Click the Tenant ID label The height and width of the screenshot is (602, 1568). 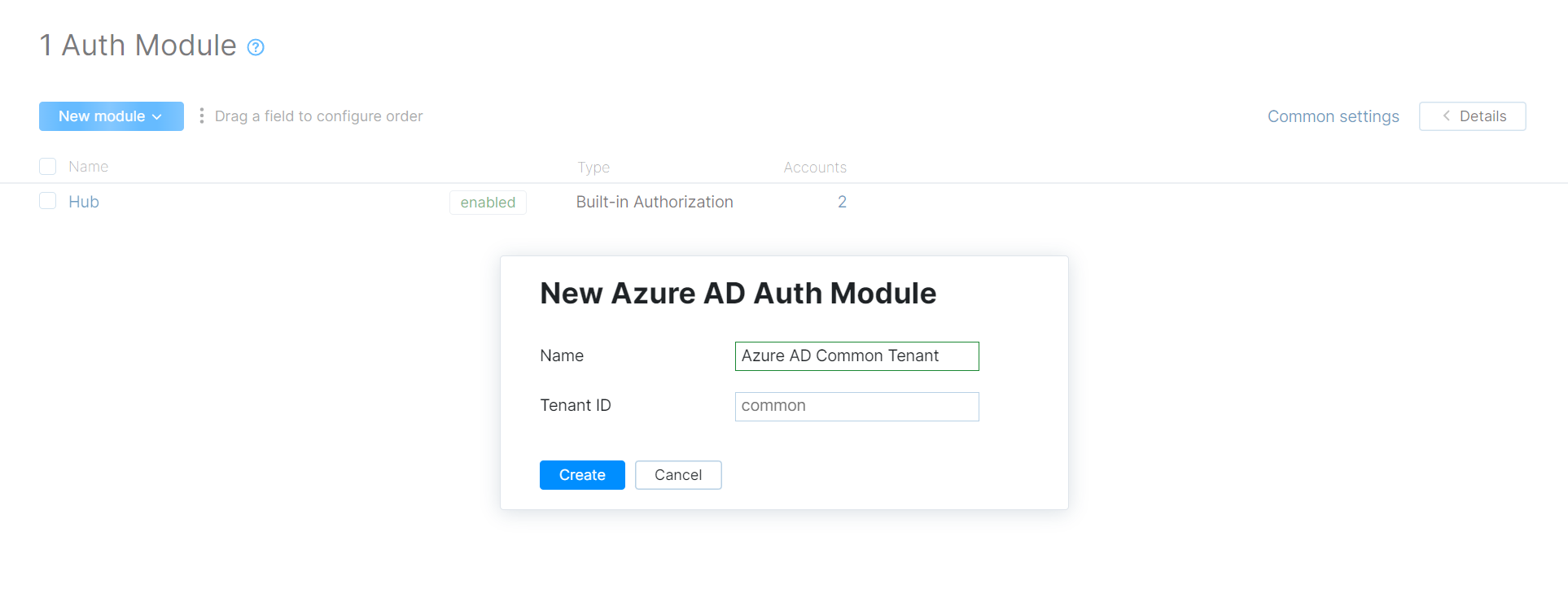point(576,405)
